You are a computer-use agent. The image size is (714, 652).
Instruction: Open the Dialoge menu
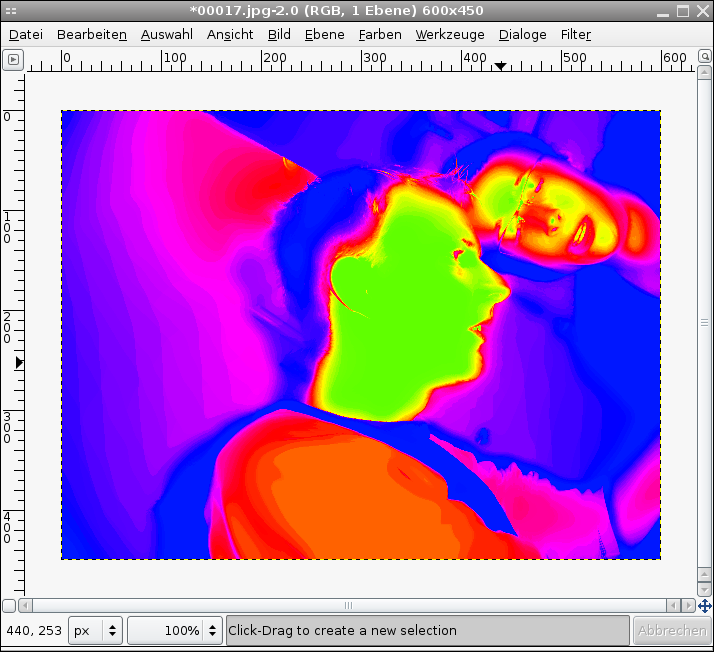tap(522, 35)
